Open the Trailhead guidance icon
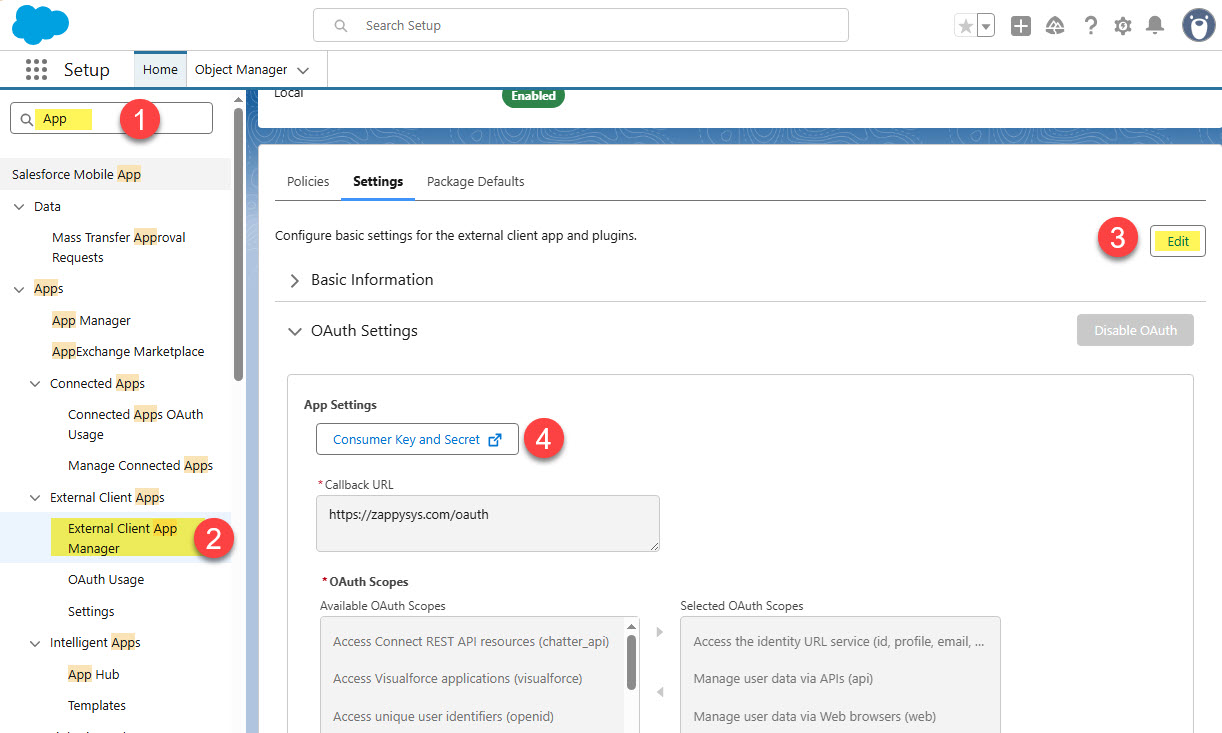Image resolution: width=1222 pixels, height=733 pixels. tap(1055, 26)
